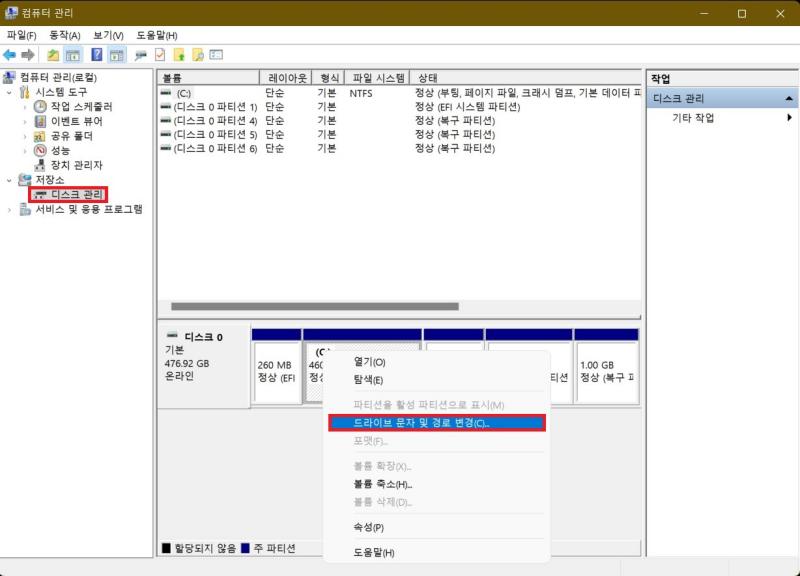Select 성능 in tree
Viewport: 800px width, 576px height.
60,151
